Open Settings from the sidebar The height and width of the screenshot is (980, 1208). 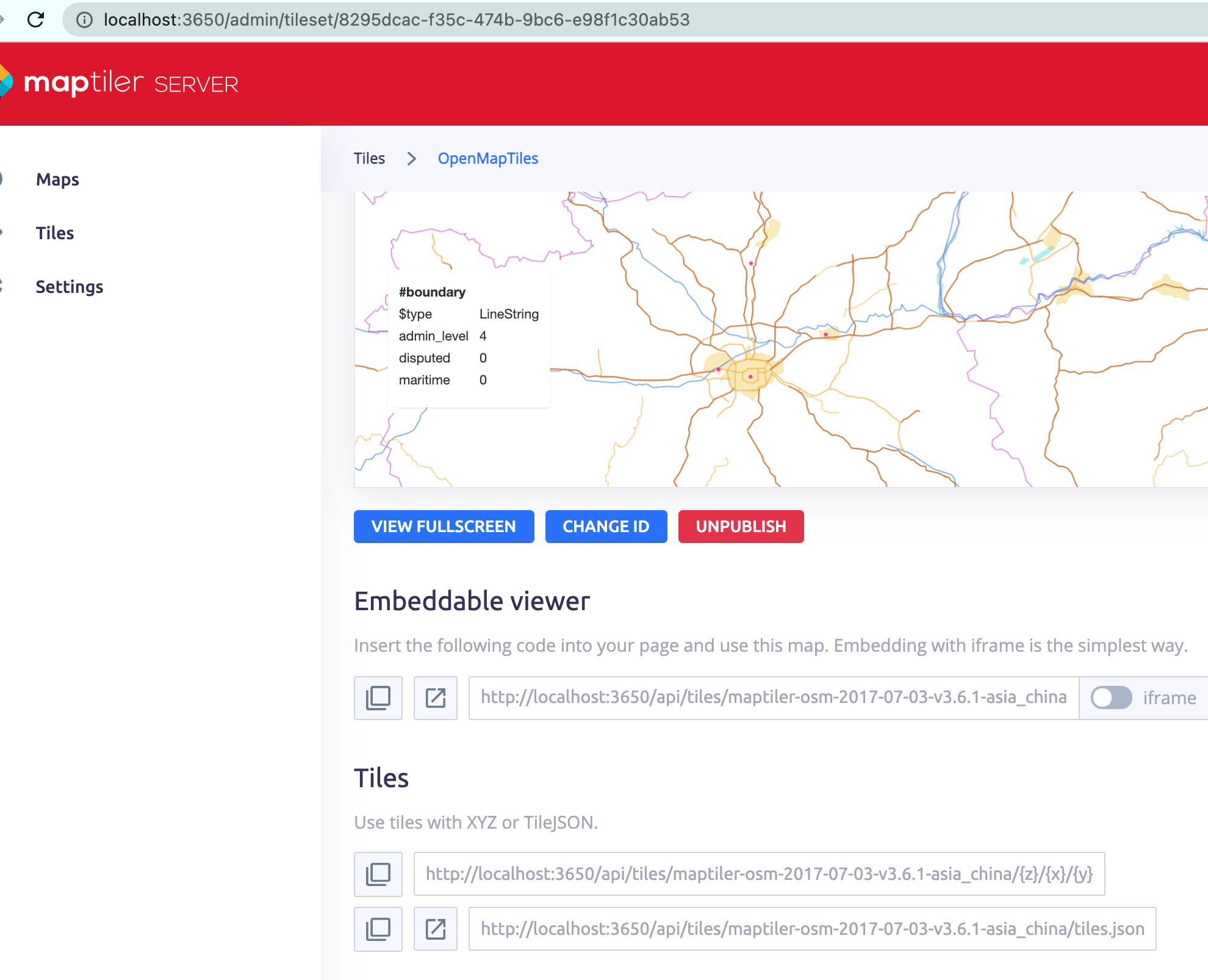pyautogui.click(x=69, y=286)
